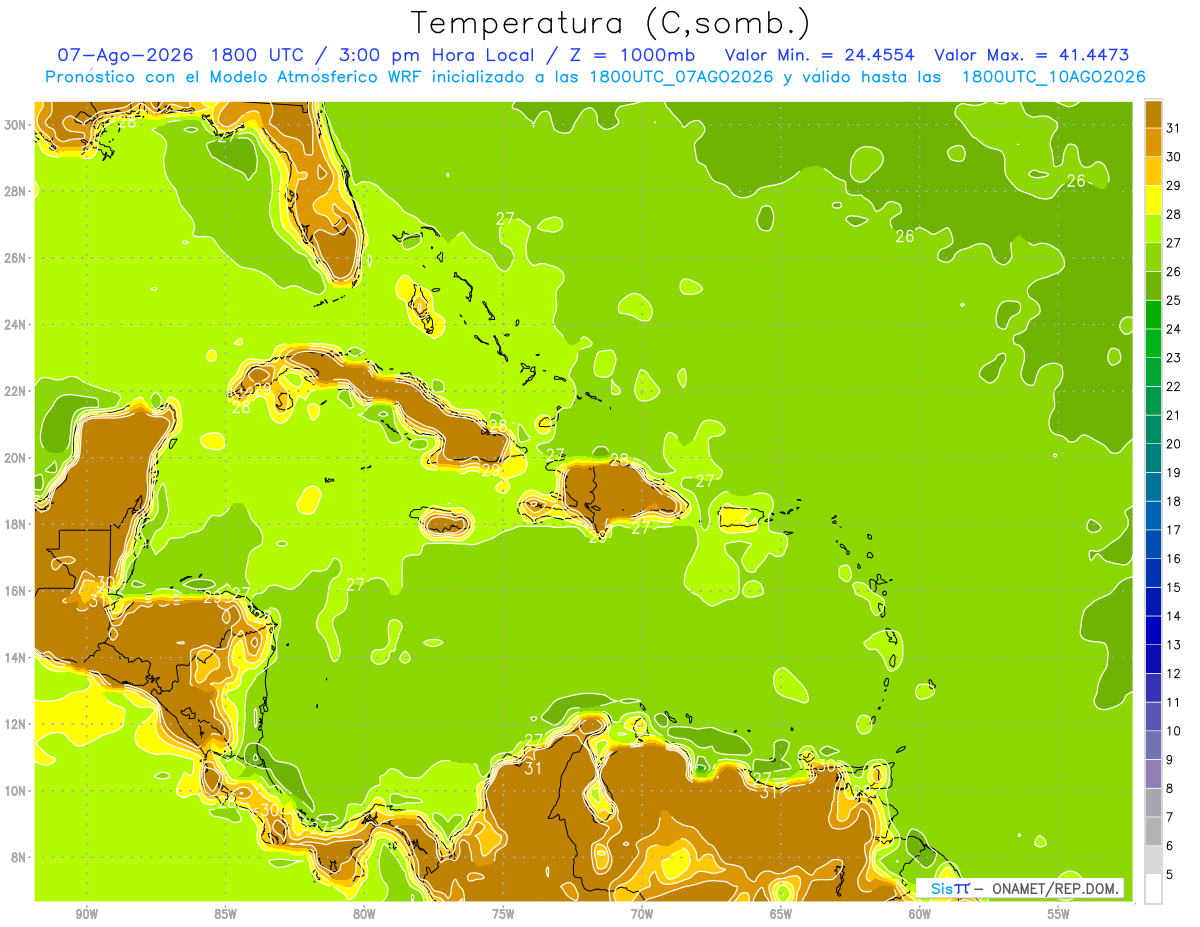Click the "20N" latitude axis label
This screenshot has width=1200, height=927.
(14, 457)
